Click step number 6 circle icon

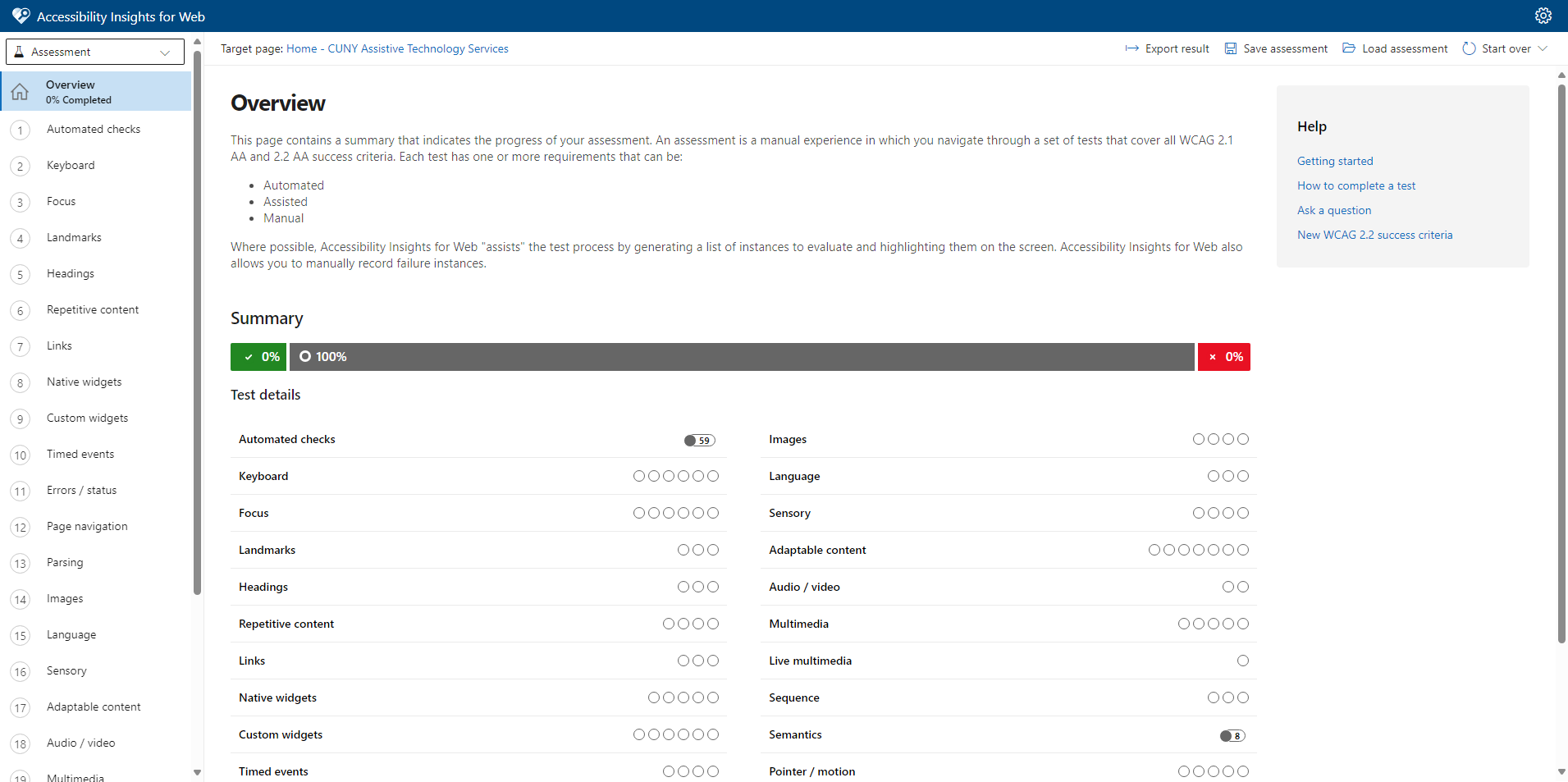21,310
